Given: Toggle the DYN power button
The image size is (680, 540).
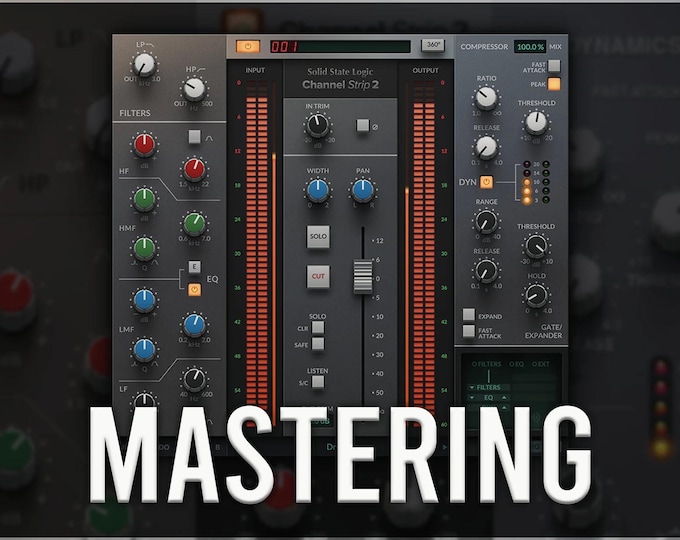Looking at the screenshot, I should coord(486,182).
